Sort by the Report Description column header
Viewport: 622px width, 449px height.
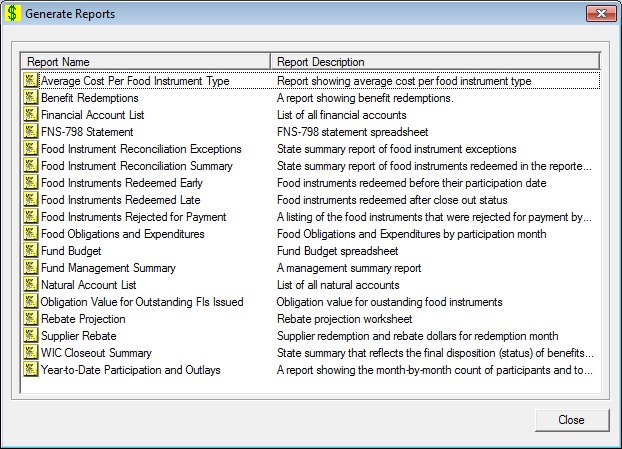point(435,62)
